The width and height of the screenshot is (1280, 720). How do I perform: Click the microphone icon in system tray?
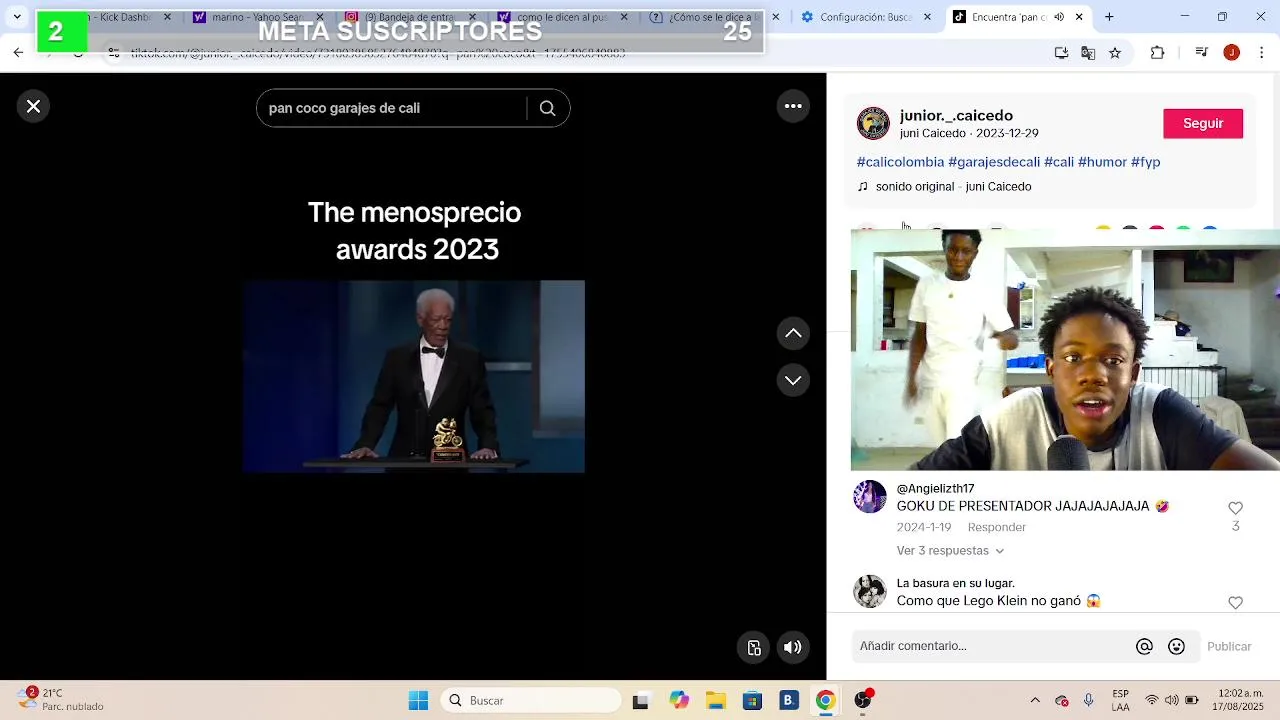point(1088,700)
